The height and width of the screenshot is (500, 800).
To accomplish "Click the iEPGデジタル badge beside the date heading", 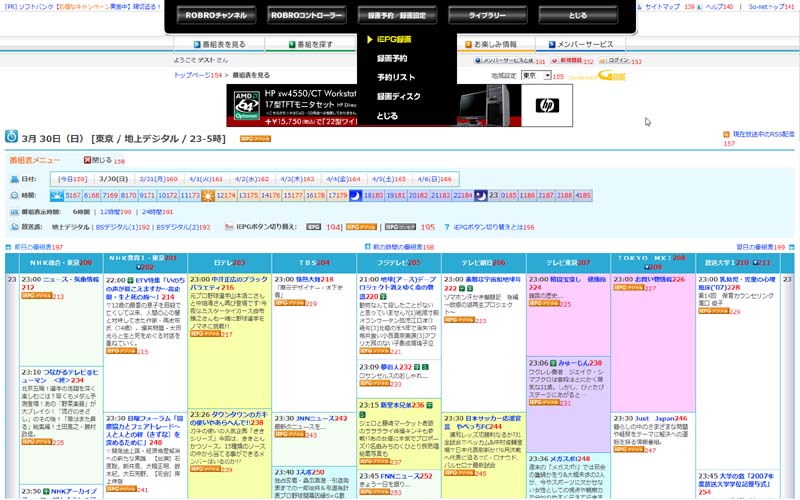I will pos(255,139).
